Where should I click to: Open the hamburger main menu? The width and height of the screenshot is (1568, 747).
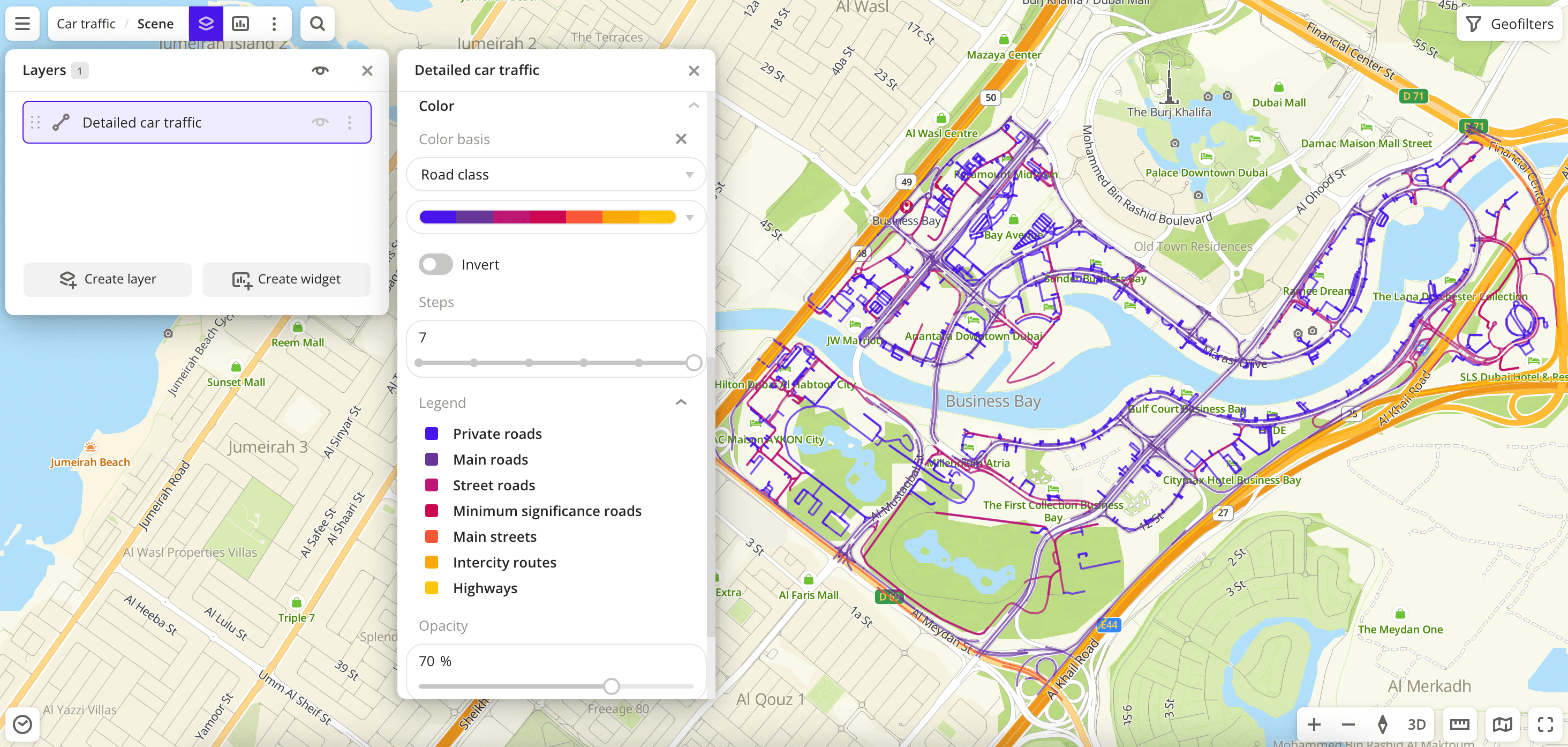point(22,23)
